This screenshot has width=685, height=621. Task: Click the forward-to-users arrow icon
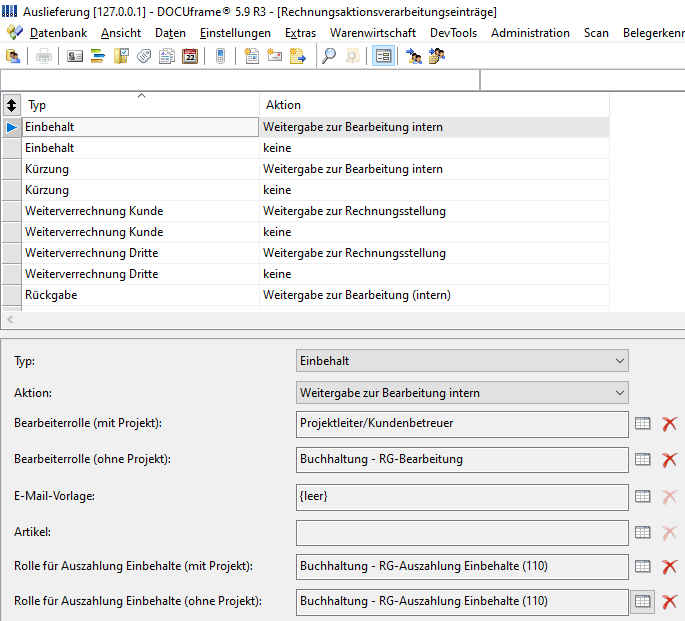click(414, 56)
